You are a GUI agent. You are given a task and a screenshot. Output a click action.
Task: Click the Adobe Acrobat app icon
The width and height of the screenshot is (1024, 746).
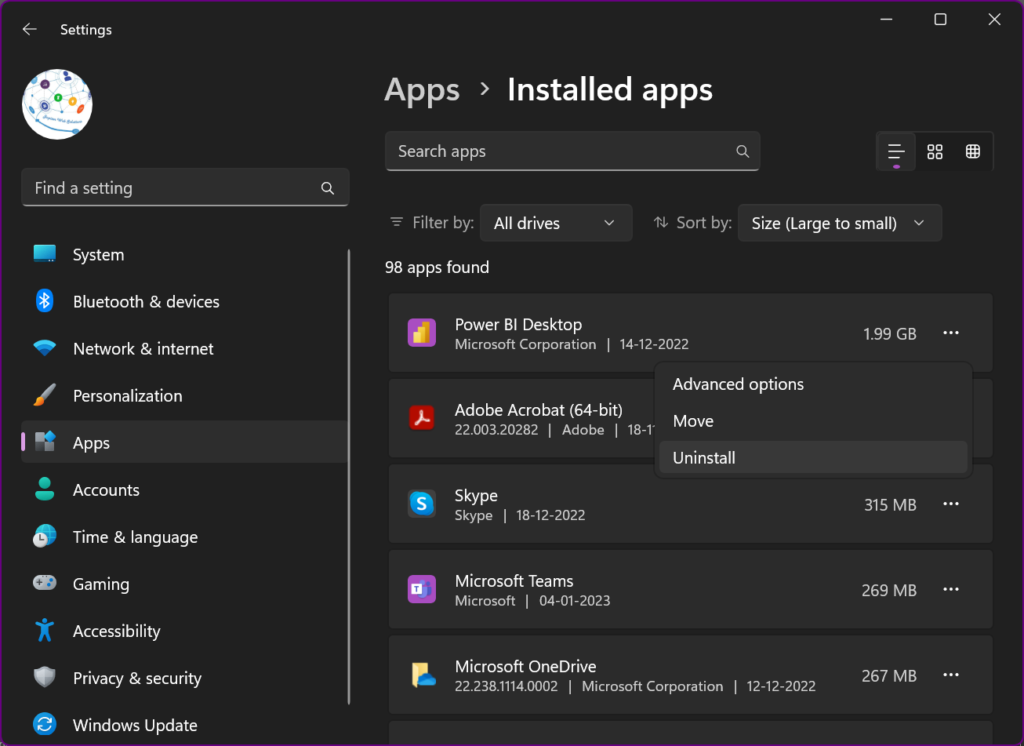pos(422,419)
